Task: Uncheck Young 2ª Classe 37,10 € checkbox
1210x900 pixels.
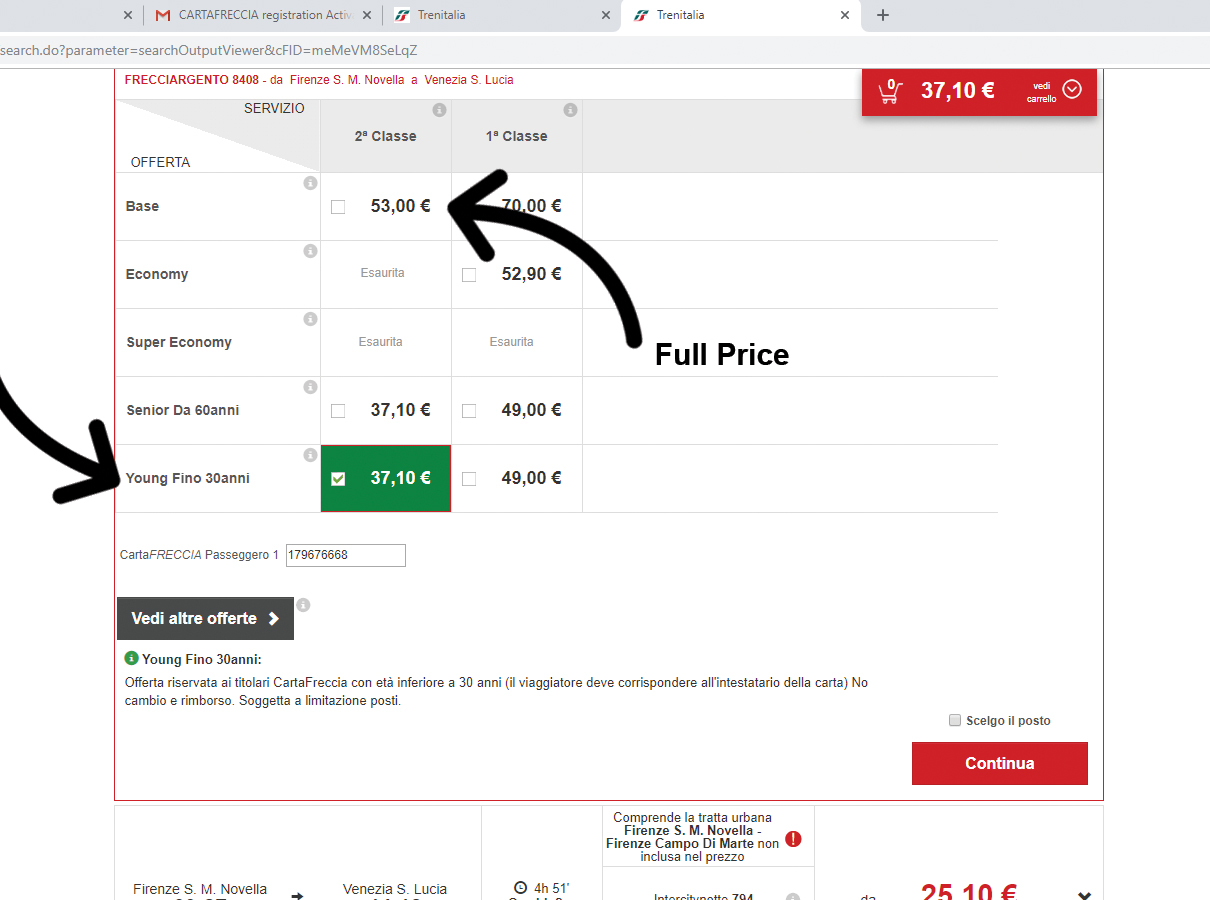Action: pos(338,479)
